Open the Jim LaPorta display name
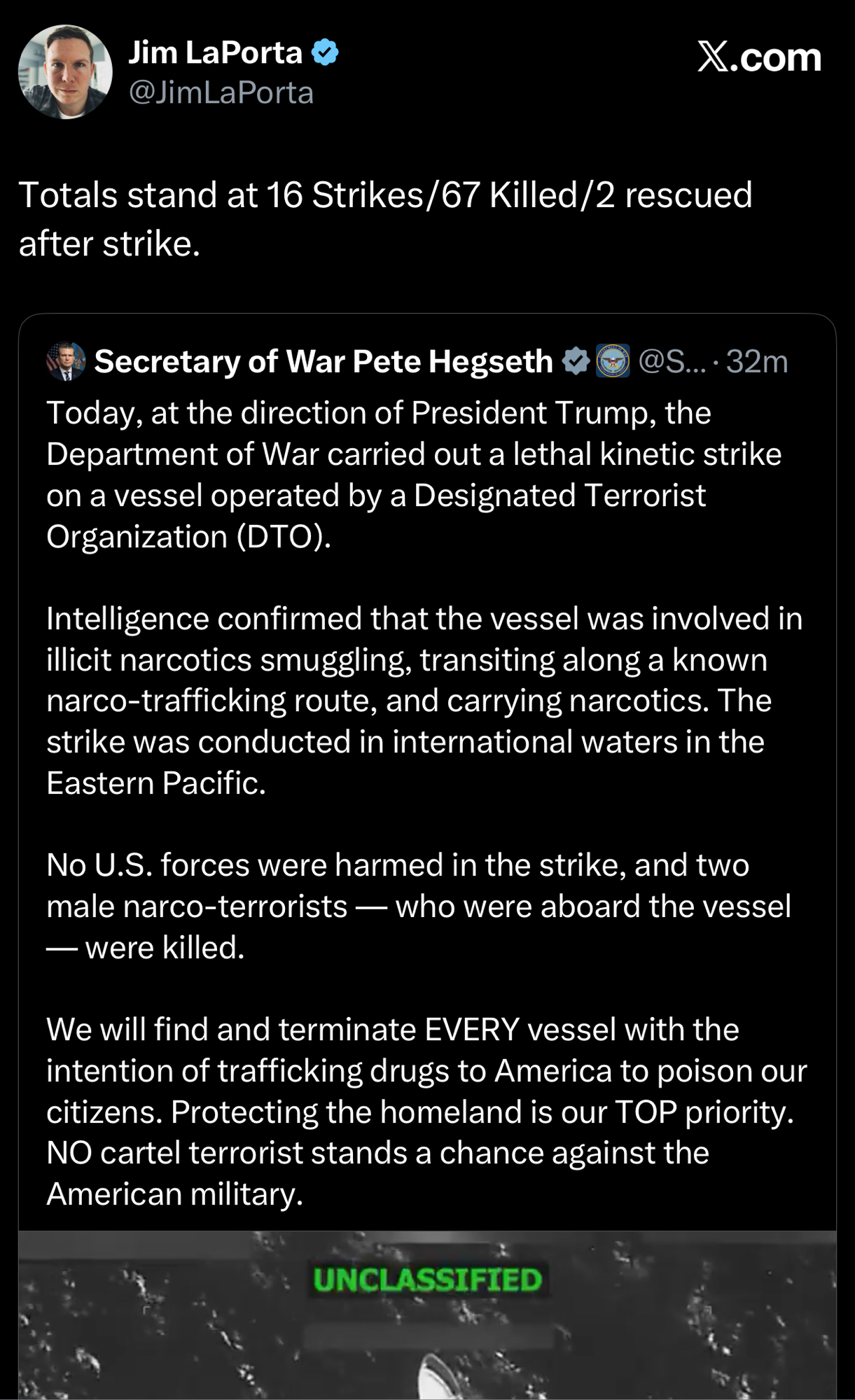855x1400 pixels. click(215, 52)
